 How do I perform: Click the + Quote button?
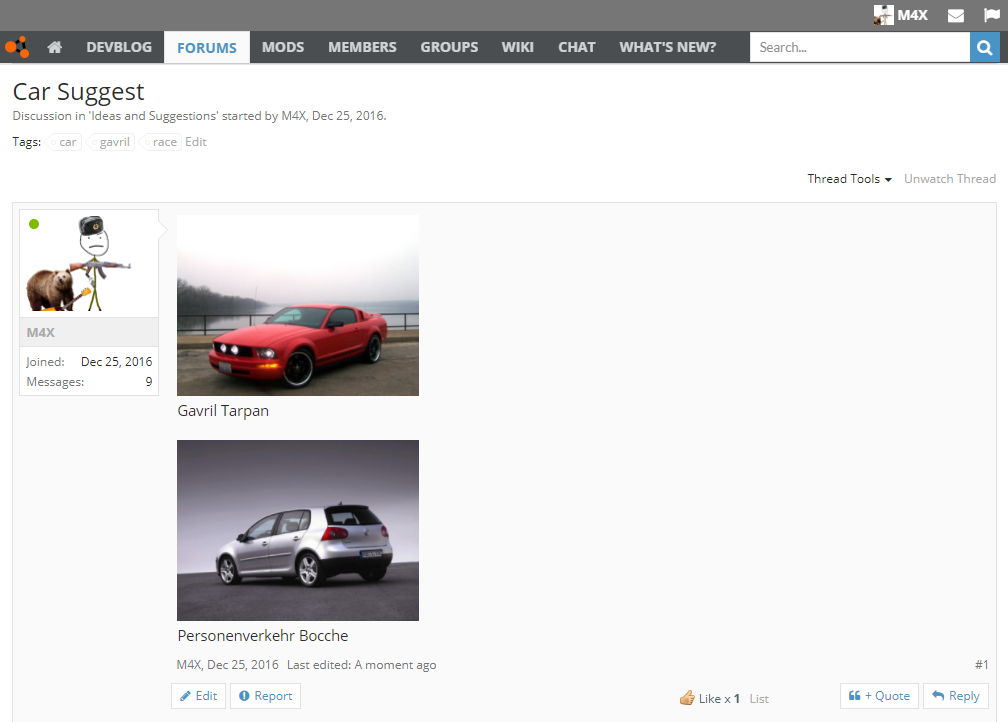(879, 696)
